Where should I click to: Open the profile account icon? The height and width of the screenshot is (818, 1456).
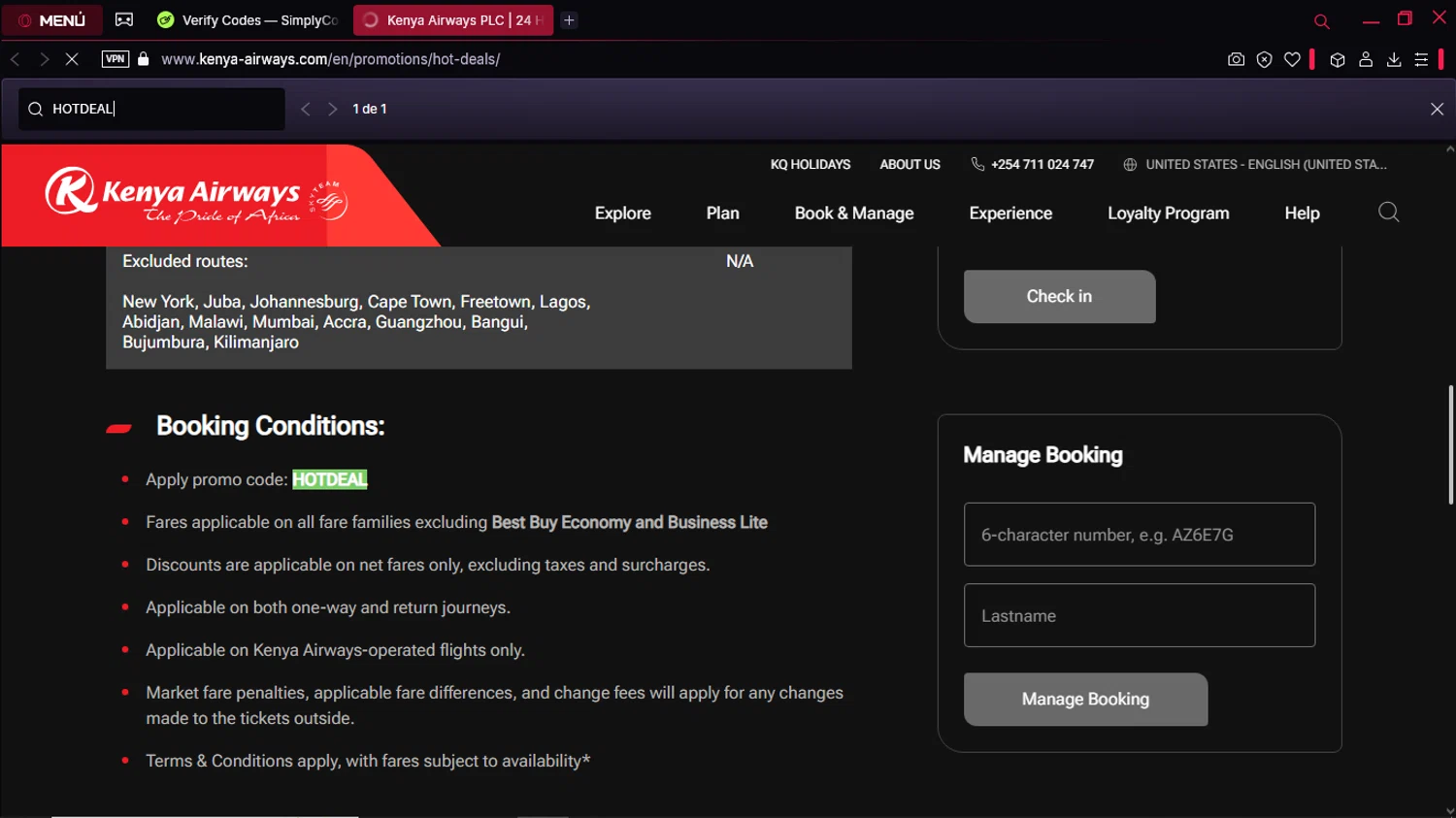tap(1366, 59)
